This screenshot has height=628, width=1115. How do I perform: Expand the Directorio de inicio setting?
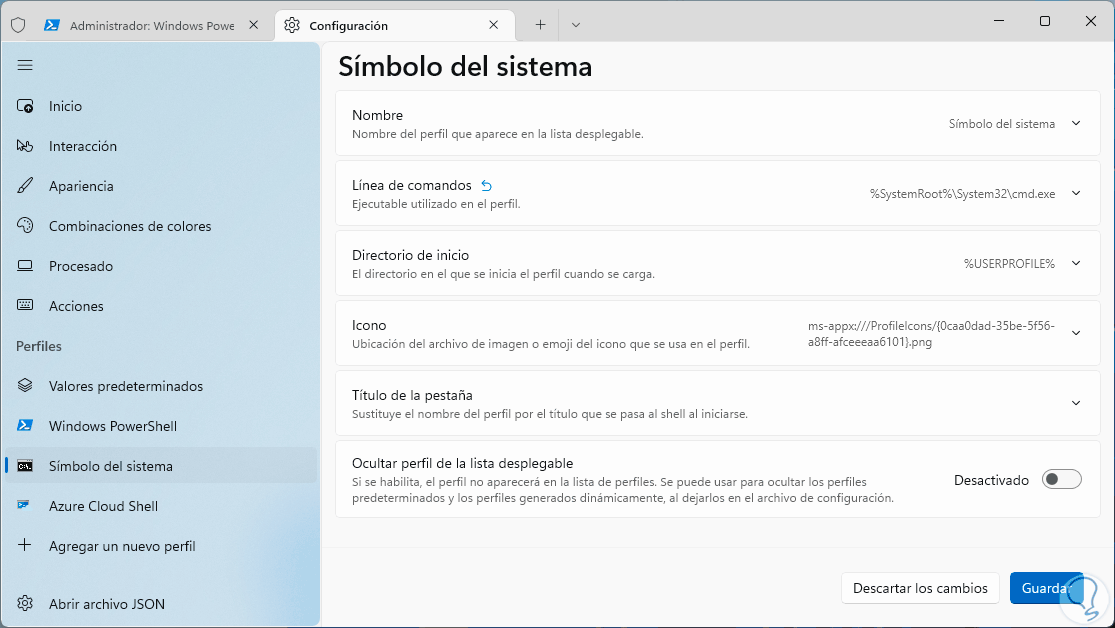(x=1076, y=263)
